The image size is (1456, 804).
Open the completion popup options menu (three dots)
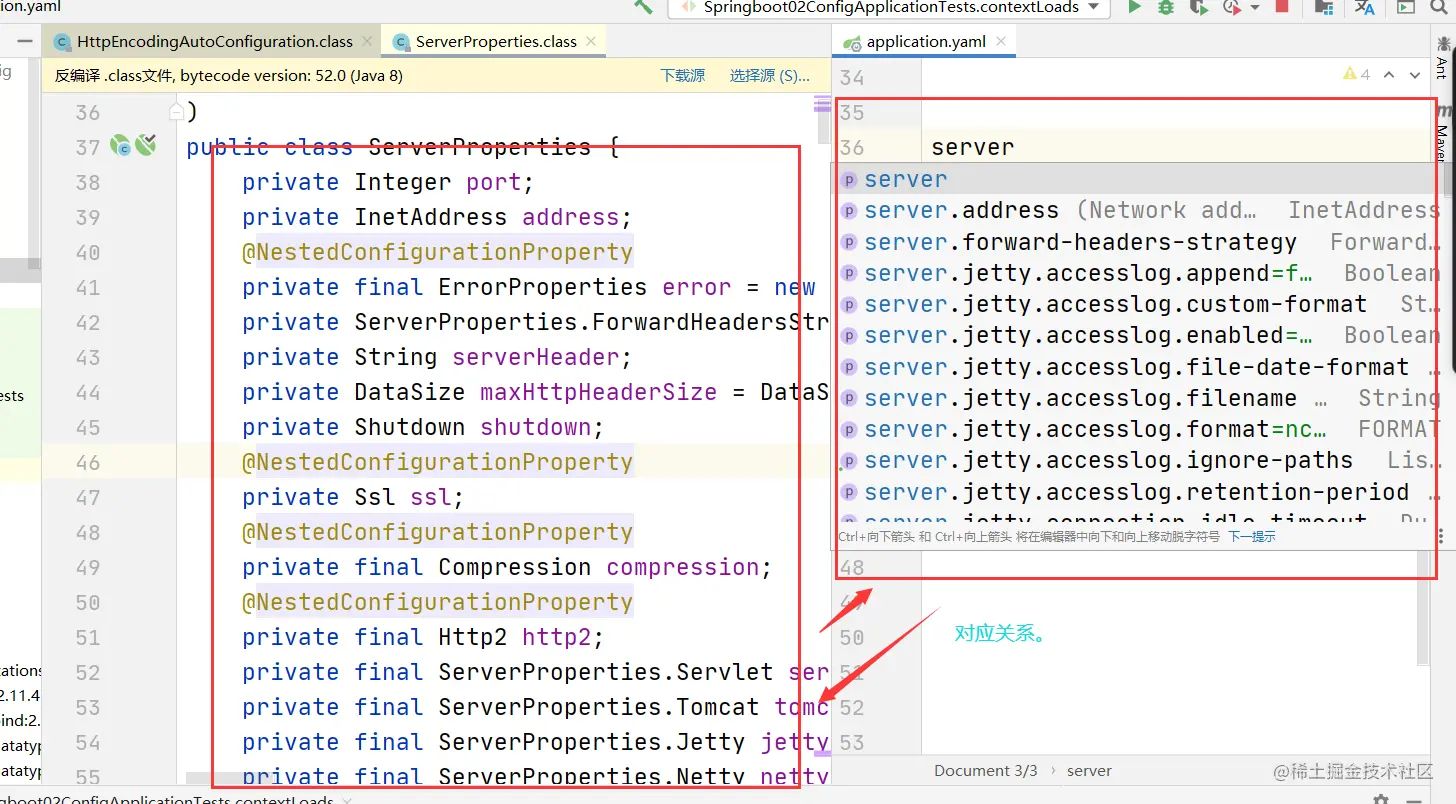click(x=1441, y=537)
